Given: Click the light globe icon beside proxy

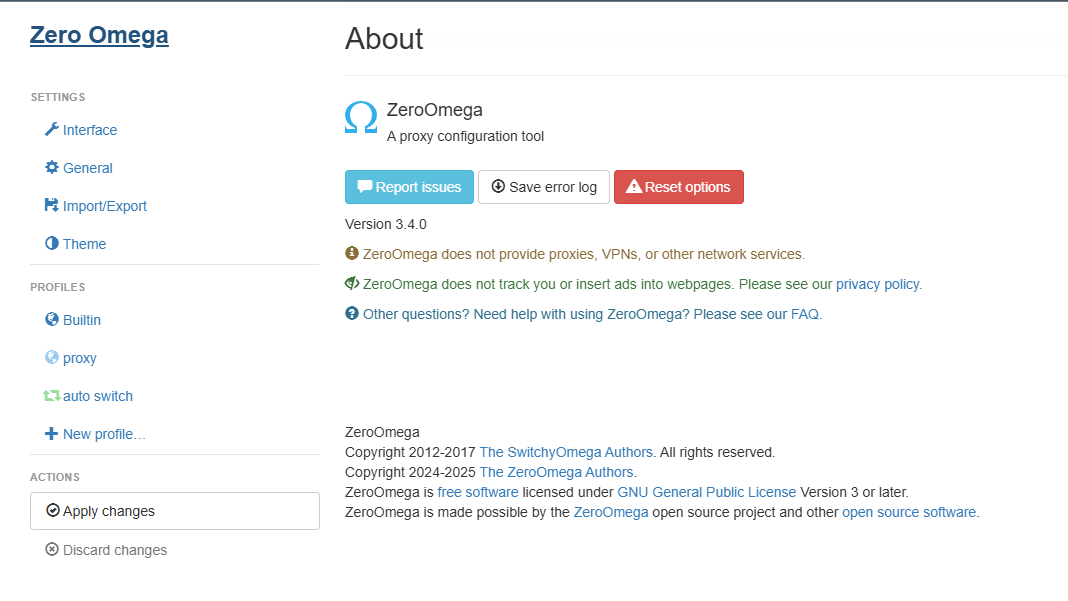Looking at the screenshot, I should [52, 357].
